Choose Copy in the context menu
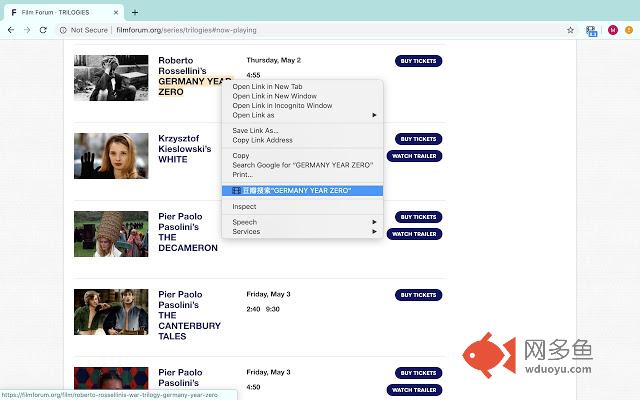The height and width of the screenshot is (400, 640). (302, 156)
